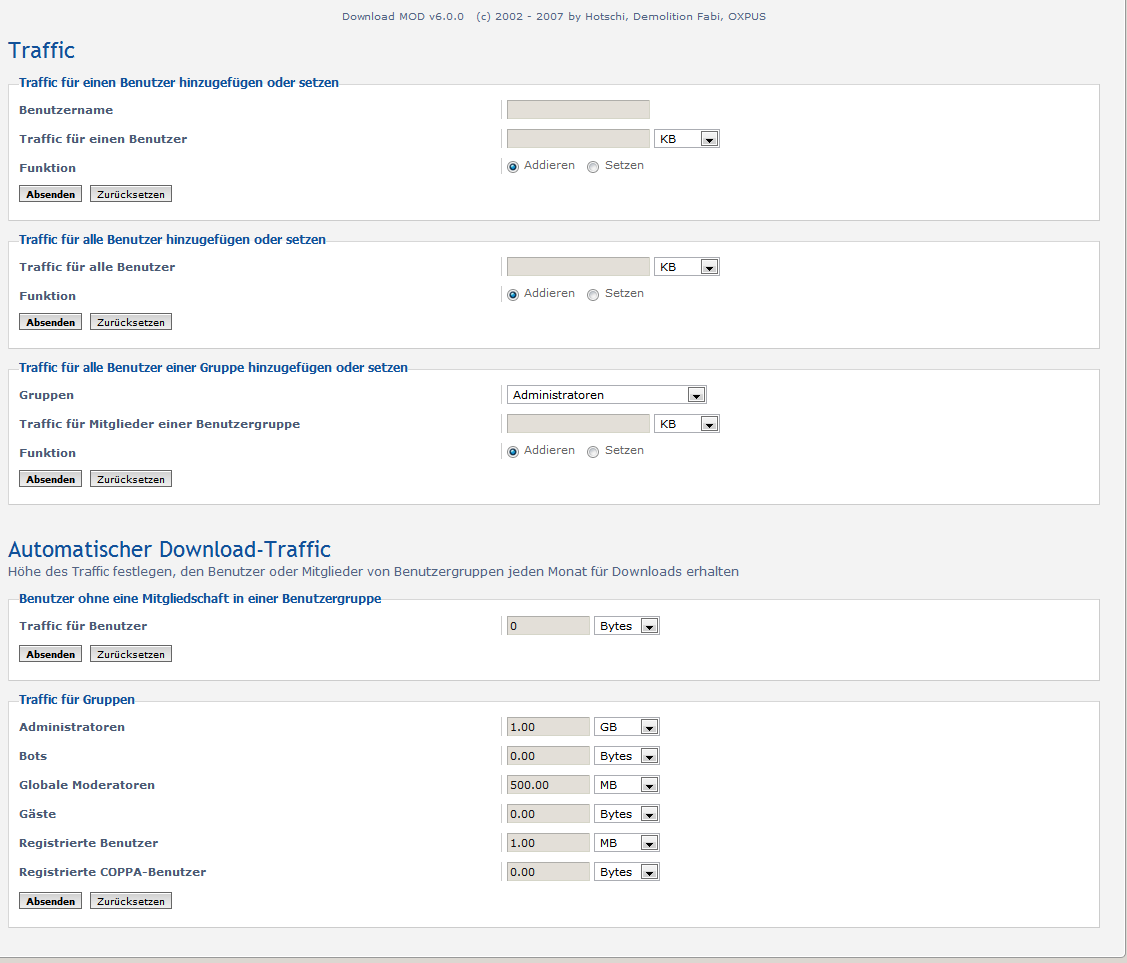Focus the Gäste traffic amount field
This screenshot has width=1127, height=963.
tap(548, 814)
